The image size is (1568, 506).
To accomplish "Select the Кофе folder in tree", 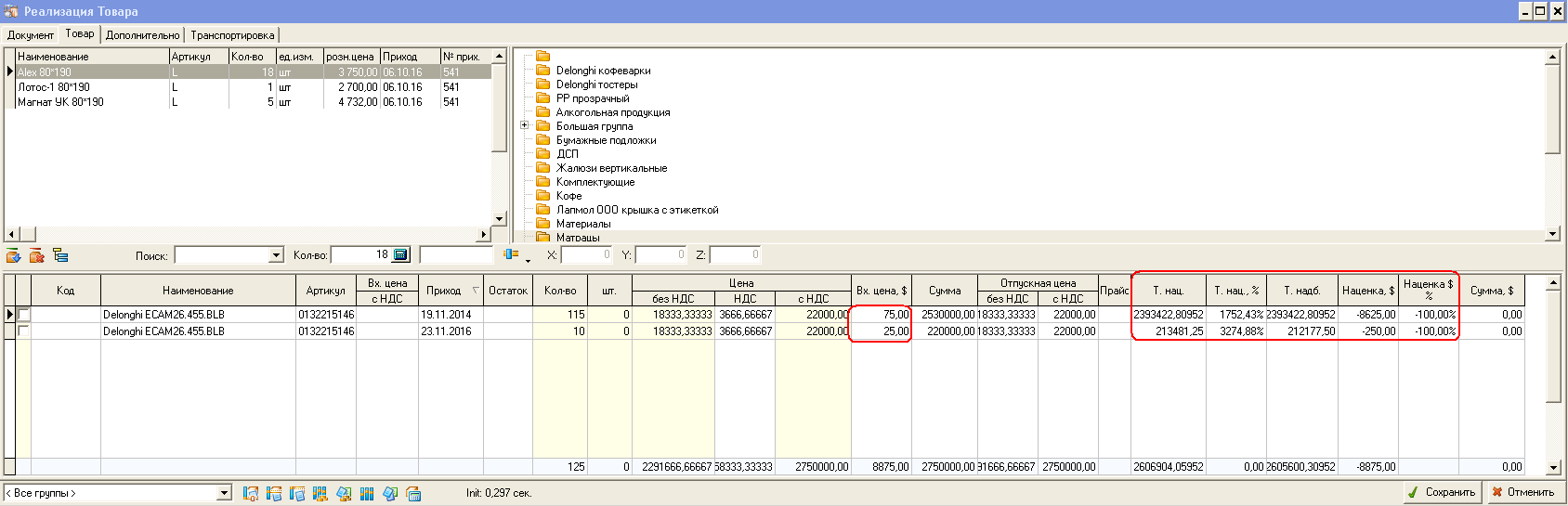I will pyautogui.click(x=568, y=196).
